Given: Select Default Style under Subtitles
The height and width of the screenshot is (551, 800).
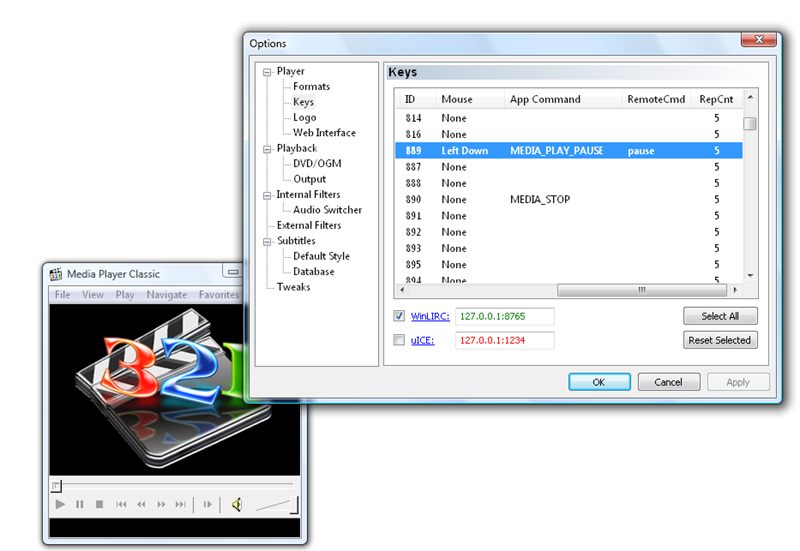Looking at the screenshot, I should pos(321,256).
